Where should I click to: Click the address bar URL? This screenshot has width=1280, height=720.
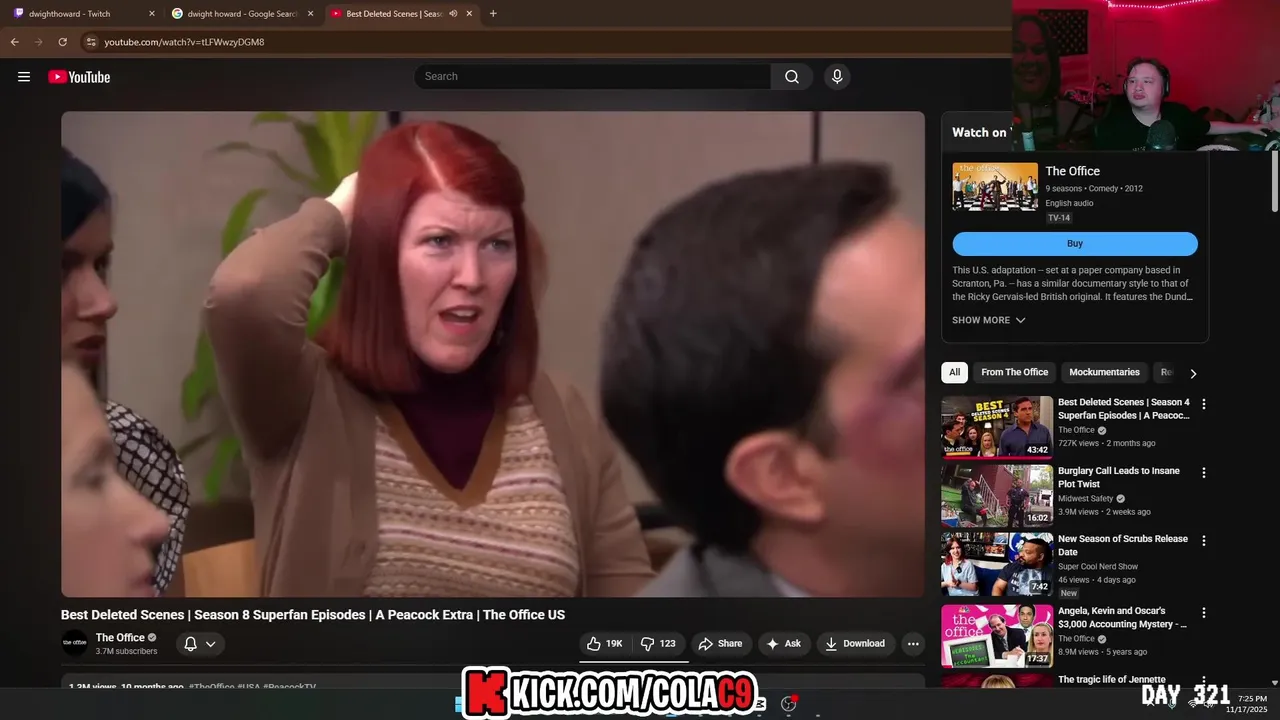(x=184, y=42)
